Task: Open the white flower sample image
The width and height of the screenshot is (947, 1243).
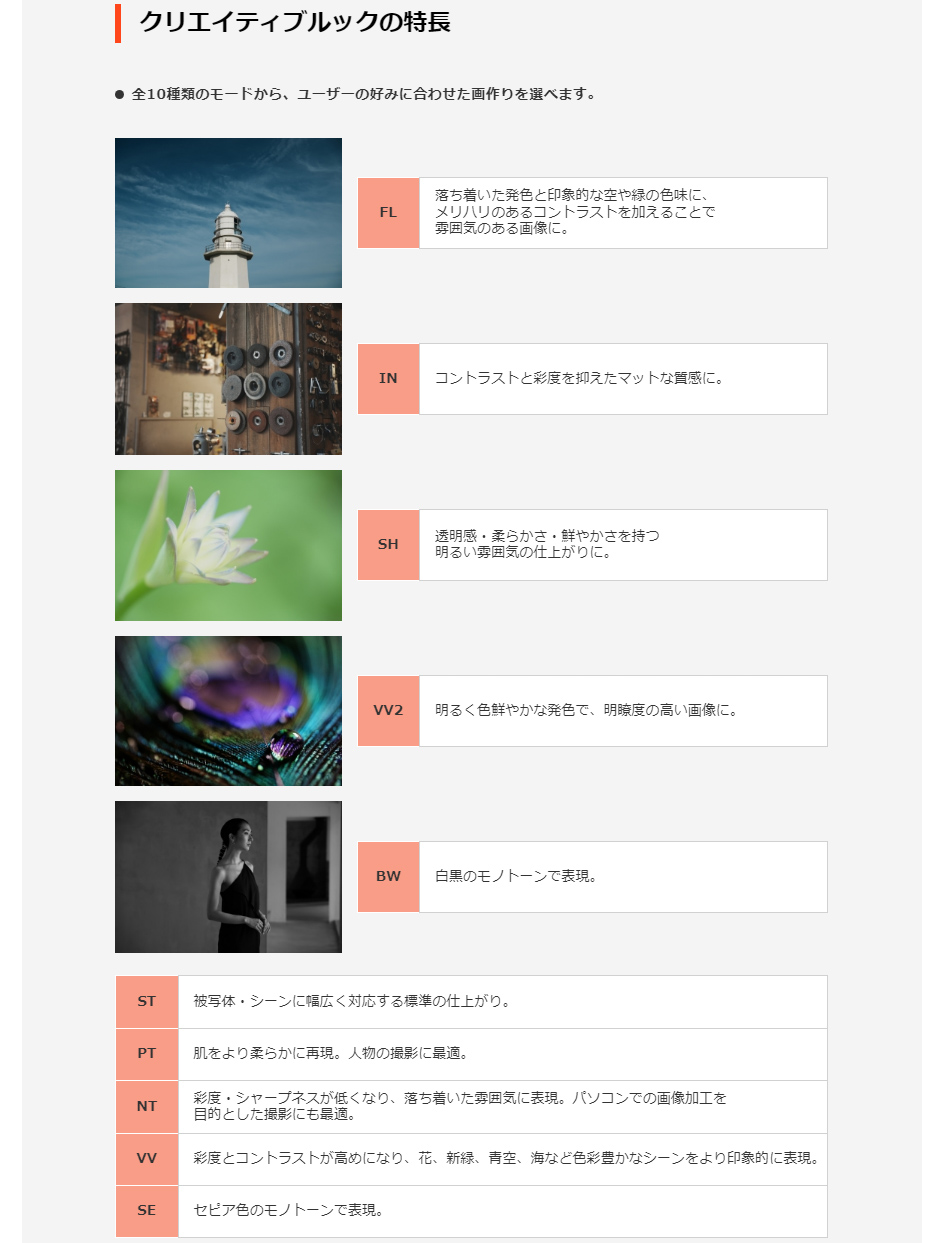Action: coord(228,545)
